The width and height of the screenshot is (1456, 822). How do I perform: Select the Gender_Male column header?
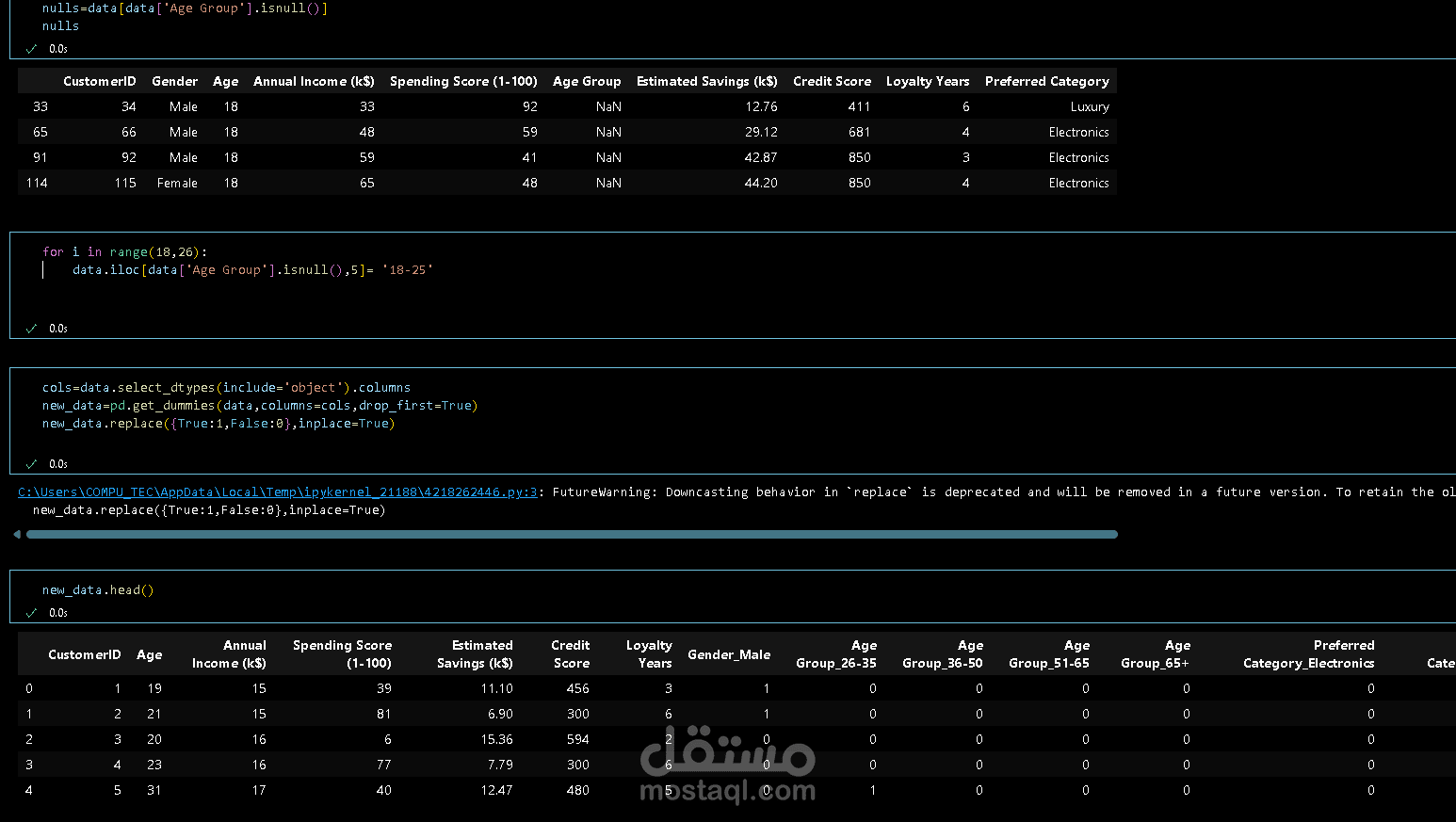pos(729,655)
